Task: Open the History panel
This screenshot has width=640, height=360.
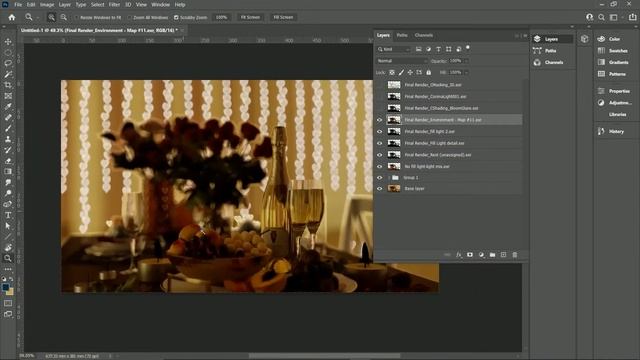Action: [x=611, y=131]
